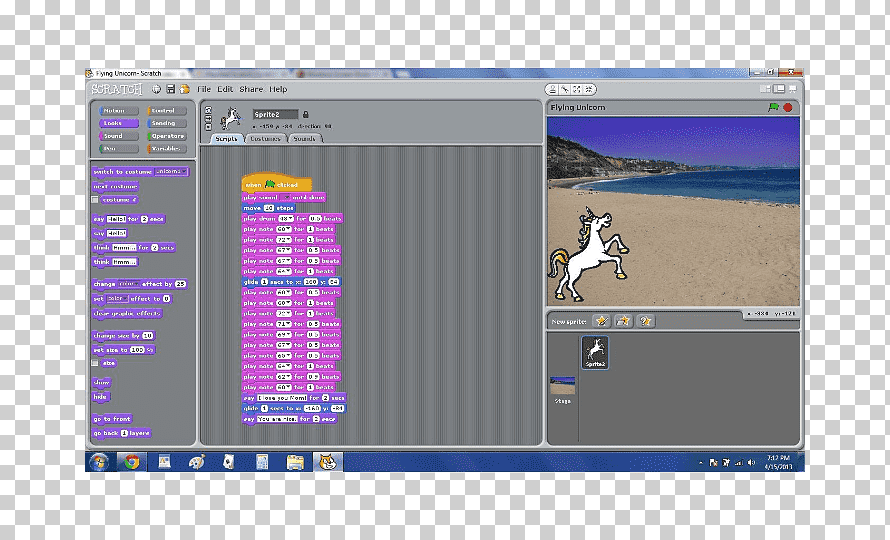Select the Variables block category
Viewport: 890px width, 540px height.
pyautogui.click(x=167, y=149)
